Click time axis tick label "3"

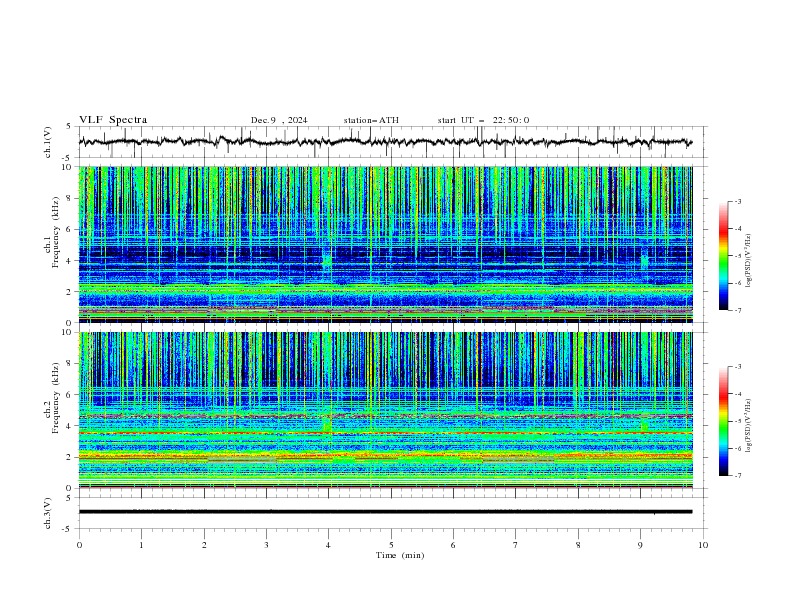(266, 545)
